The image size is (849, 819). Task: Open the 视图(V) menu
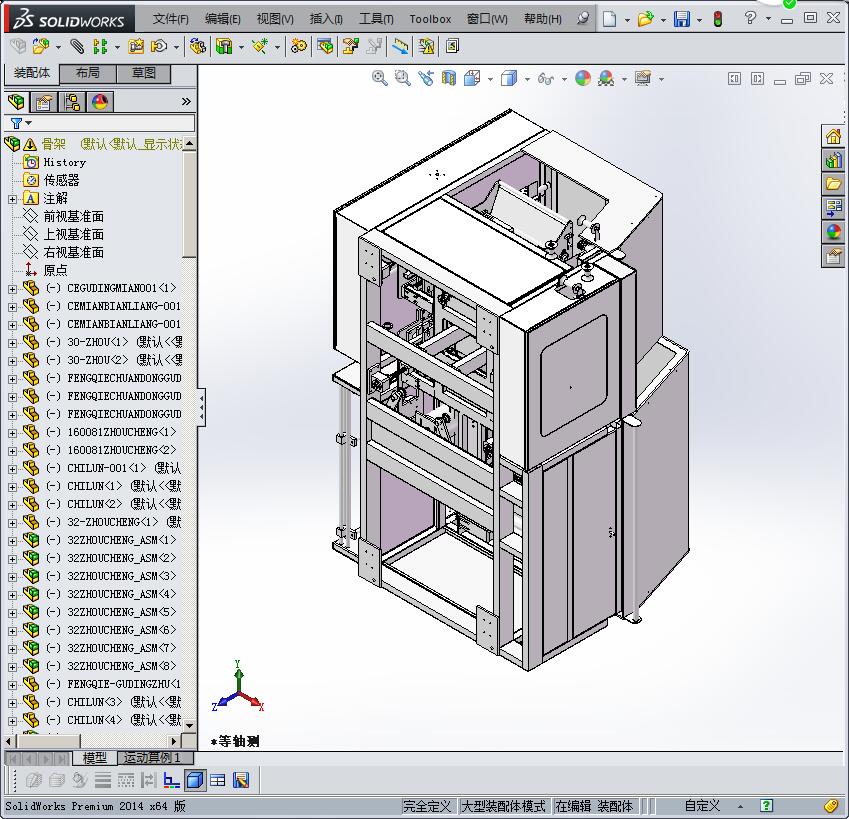(275, 19)
